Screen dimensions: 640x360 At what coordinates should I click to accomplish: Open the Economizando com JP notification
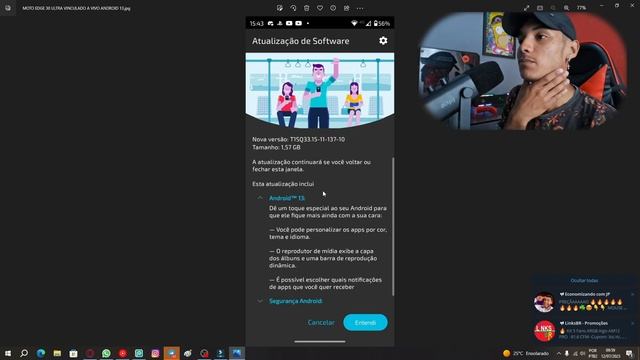click(x=583, y=302)
